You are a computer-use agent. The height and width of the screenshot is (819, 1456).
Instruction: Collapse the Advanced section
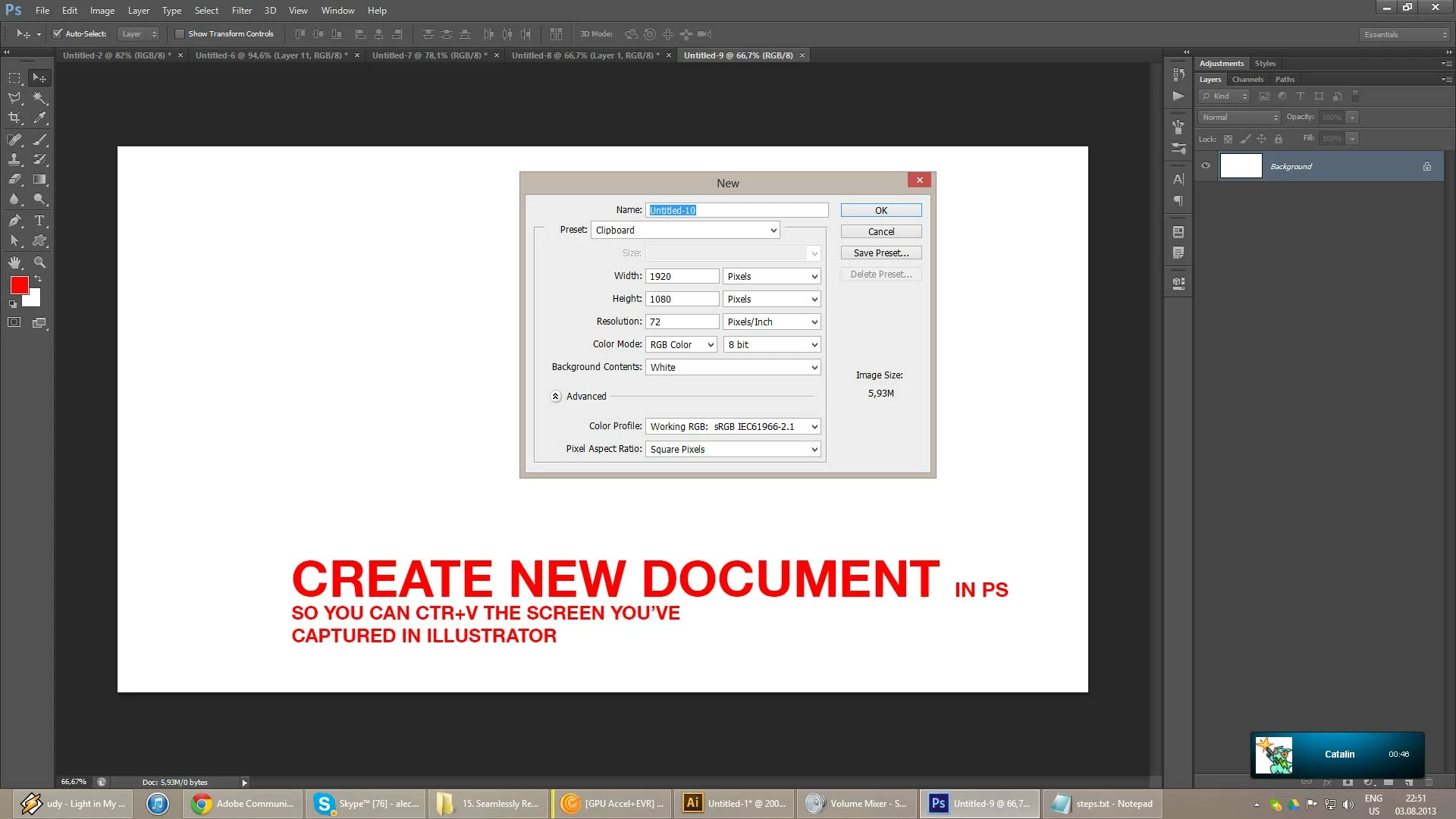556,397
